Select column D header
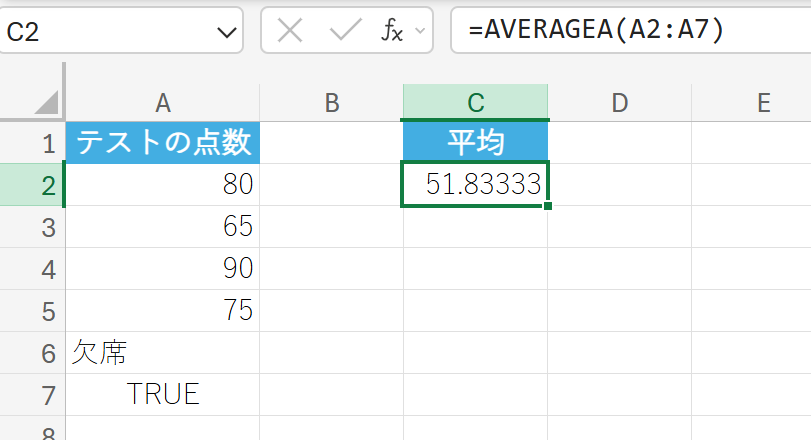Image resolution: width=811 pixels, height=440 pixels. click(619, 102)
